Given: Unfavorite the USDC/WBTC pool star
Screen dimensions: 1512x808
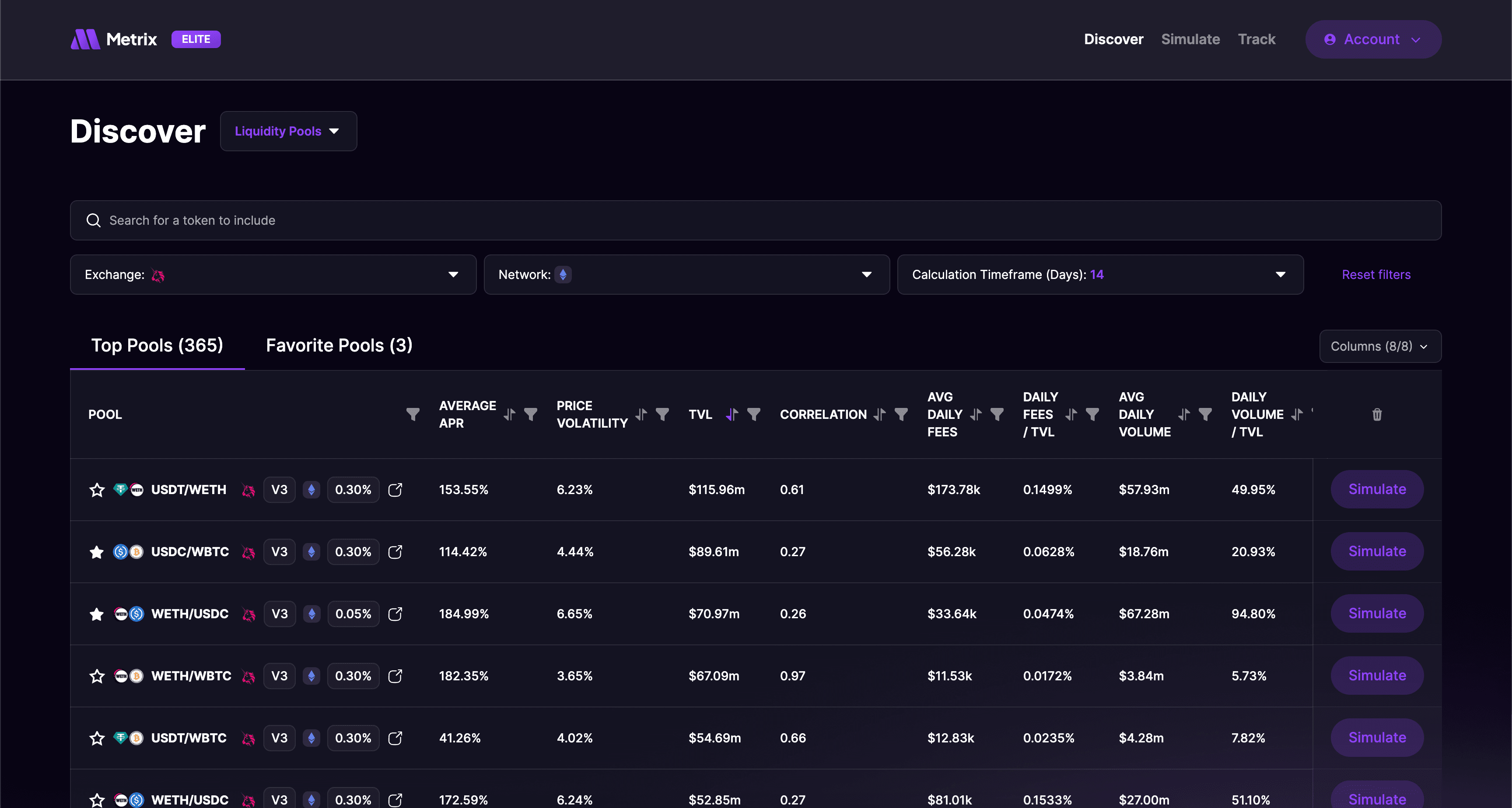Looking at the screenshot, I should pos(96,552).
